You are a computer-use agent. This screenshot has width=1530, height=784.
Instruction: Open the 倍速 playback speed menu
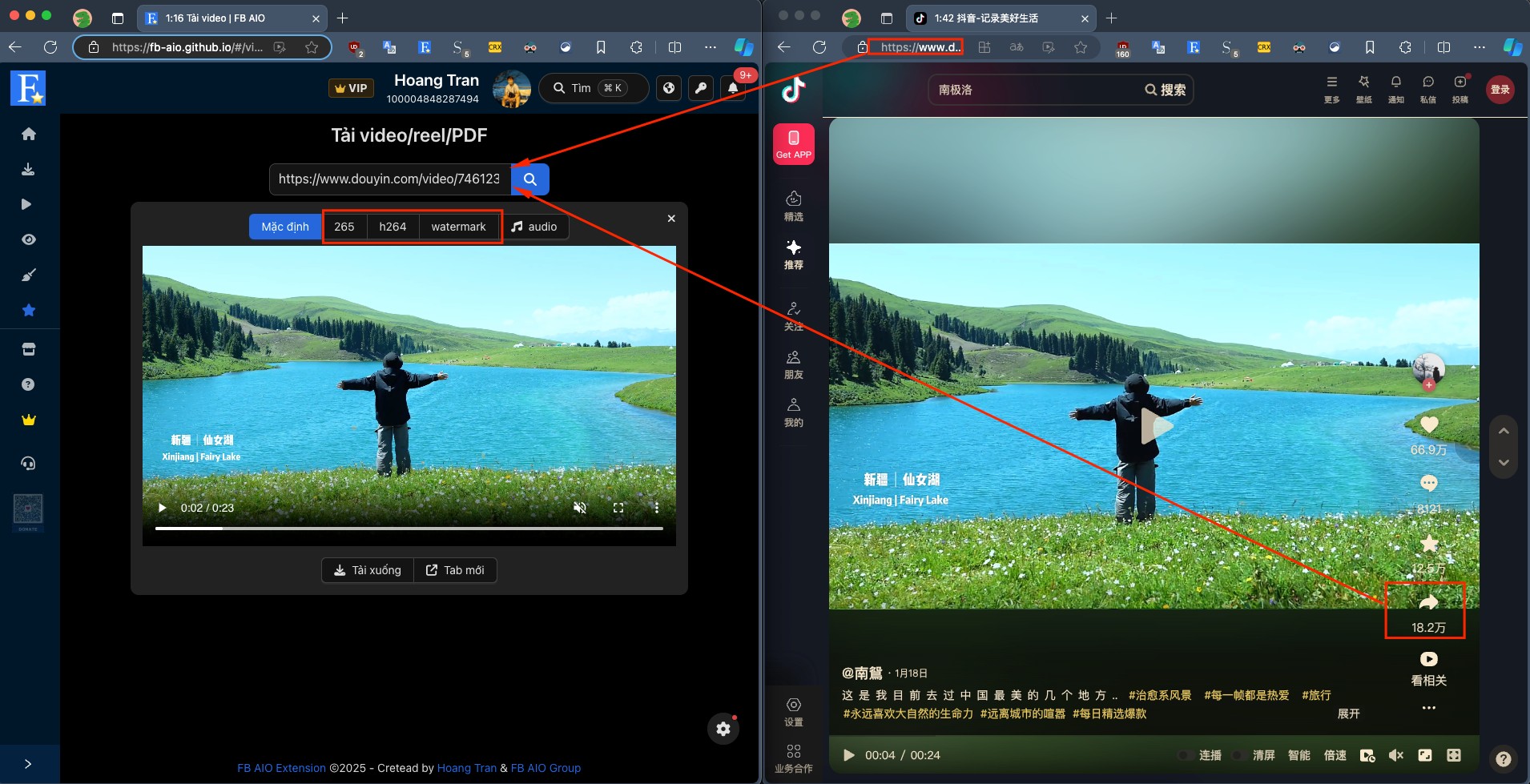click(x=1335, y=755)
